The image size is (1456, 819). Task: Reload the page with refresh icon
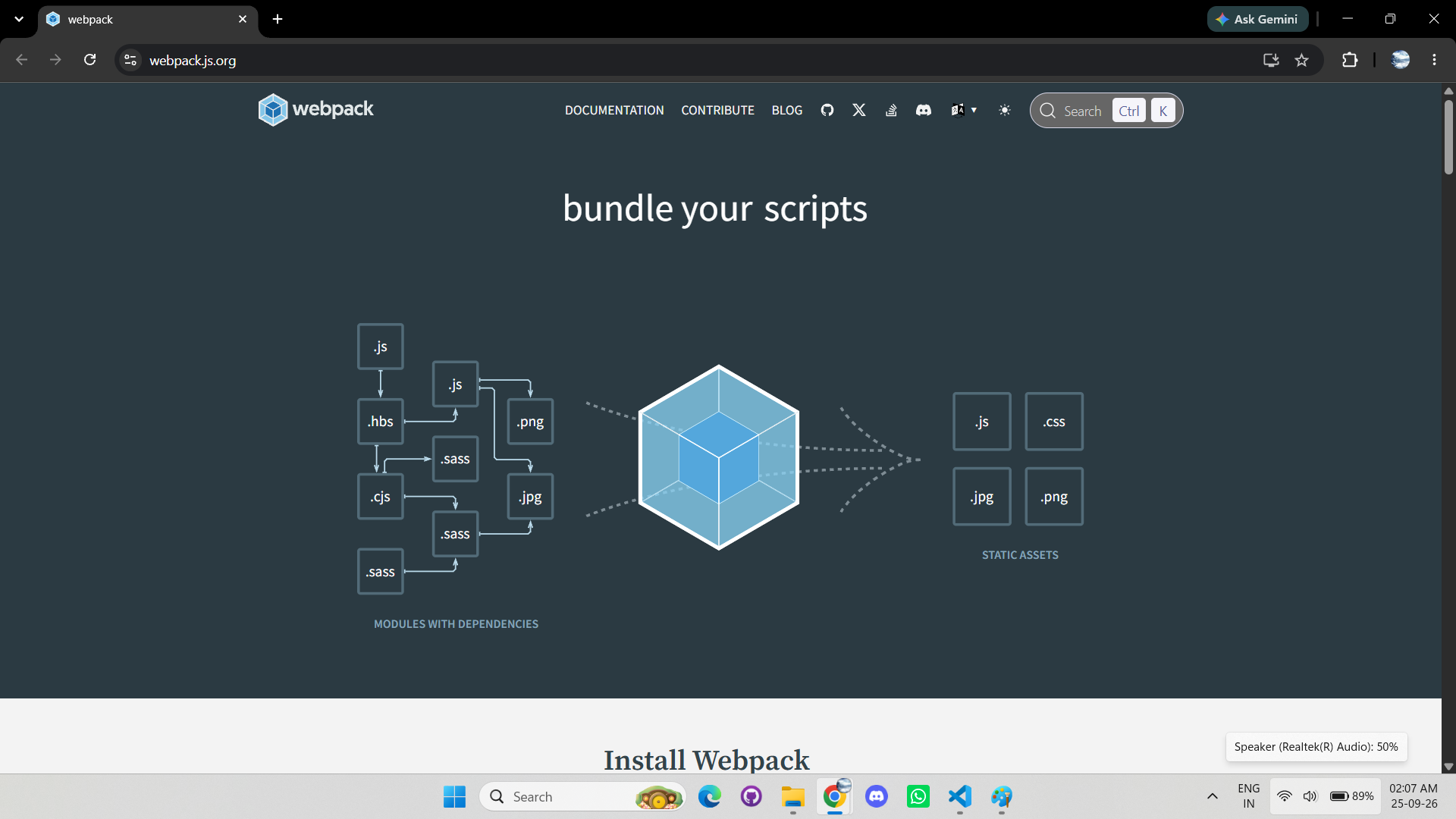click(89, 60)
